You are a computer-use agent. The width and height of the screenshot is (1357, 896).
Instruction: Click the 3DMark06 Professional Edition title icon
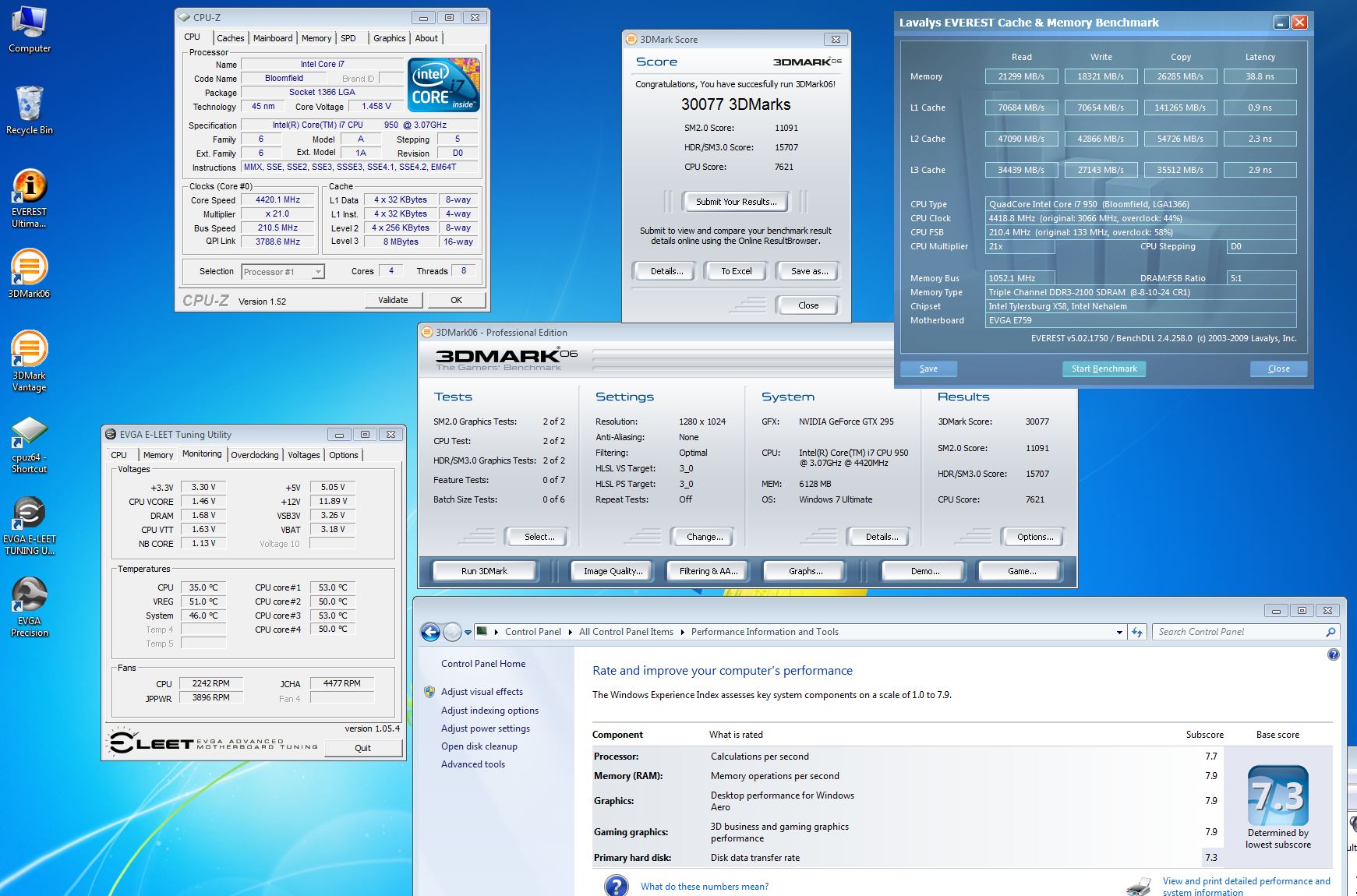click(x=426, y=332)
